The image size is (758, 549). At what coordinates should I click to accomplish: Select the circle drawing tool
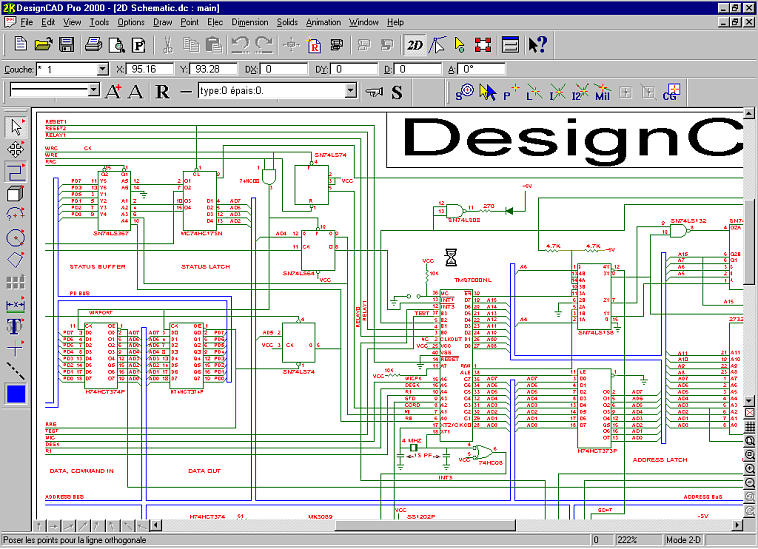pyautogui.click(x=15, y=238)
